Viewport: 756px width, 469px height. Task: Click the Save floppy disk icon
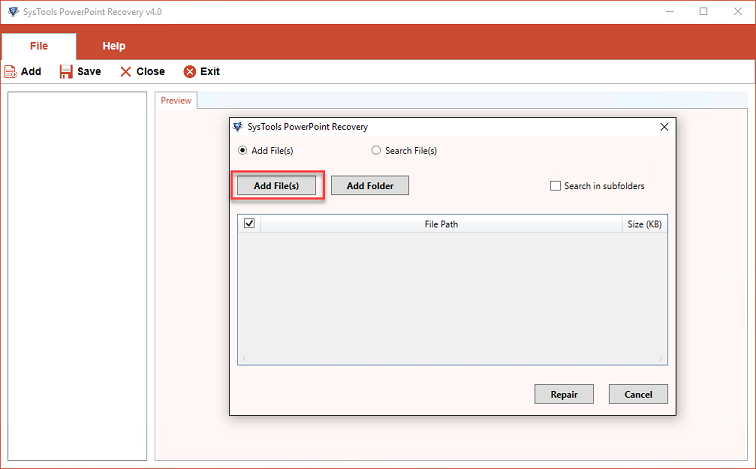[66, 72]
